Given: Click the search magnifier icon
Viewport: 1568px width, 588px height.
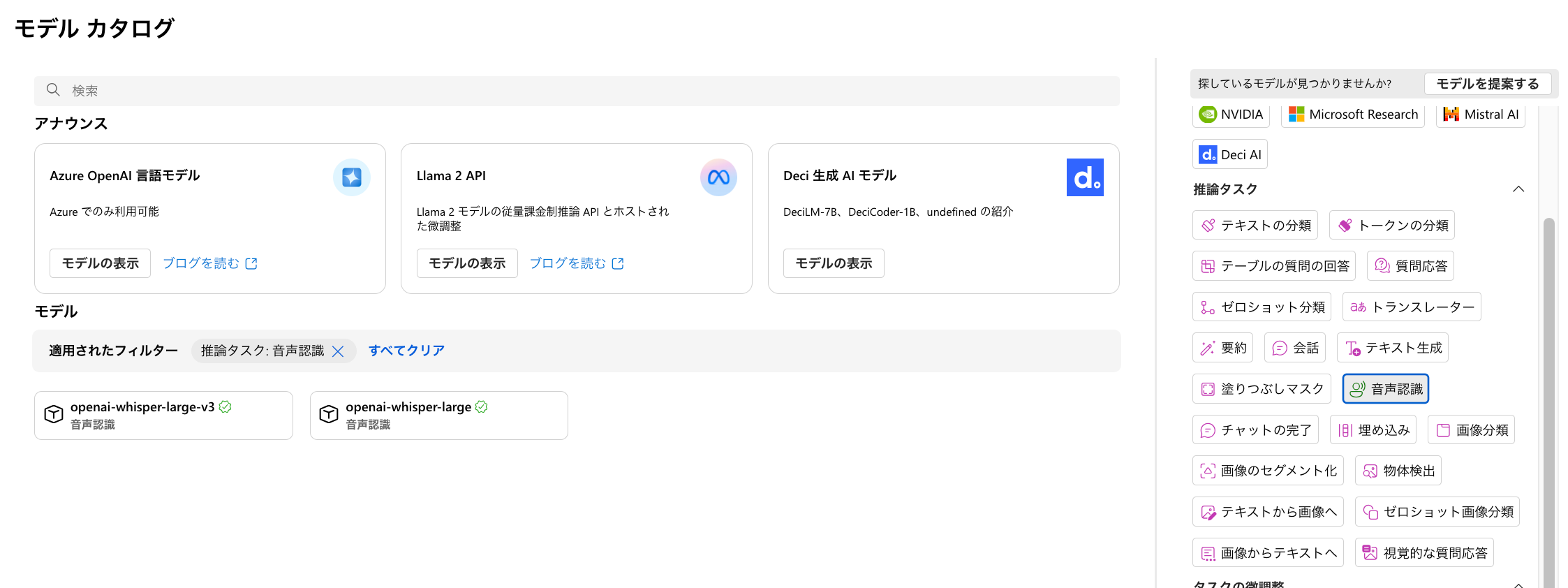Looking at the screenshot, I should 53,90.
